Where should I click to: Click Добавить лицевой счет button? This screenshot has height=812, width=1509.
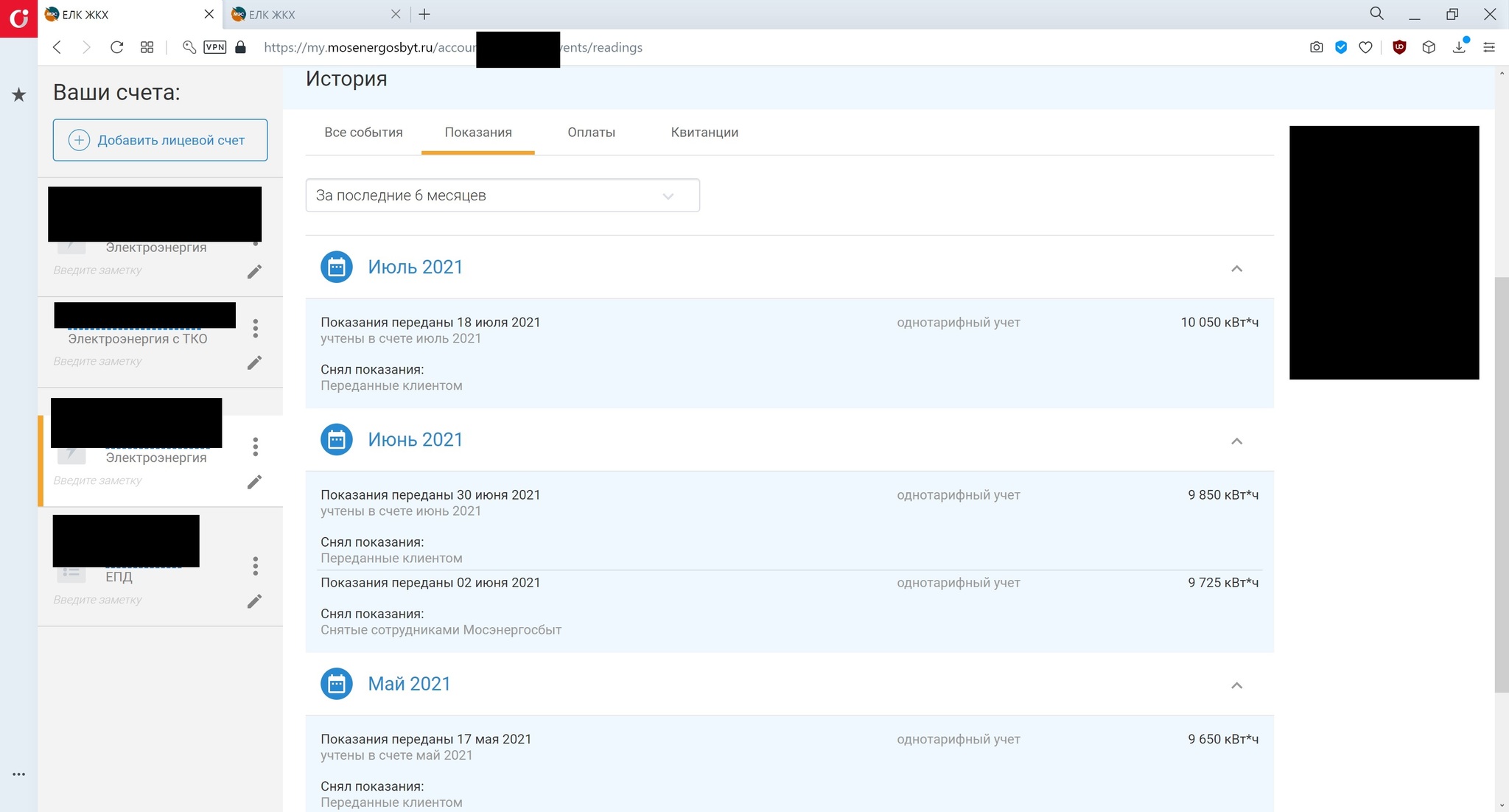[x=160, y=140]
